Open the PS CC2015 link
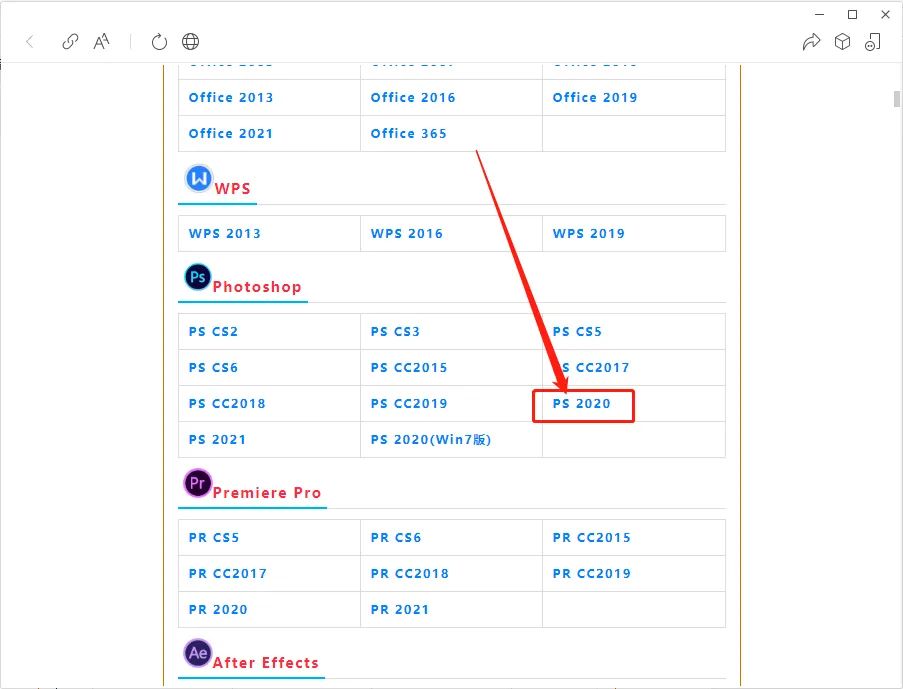 (x=409, y=367)
